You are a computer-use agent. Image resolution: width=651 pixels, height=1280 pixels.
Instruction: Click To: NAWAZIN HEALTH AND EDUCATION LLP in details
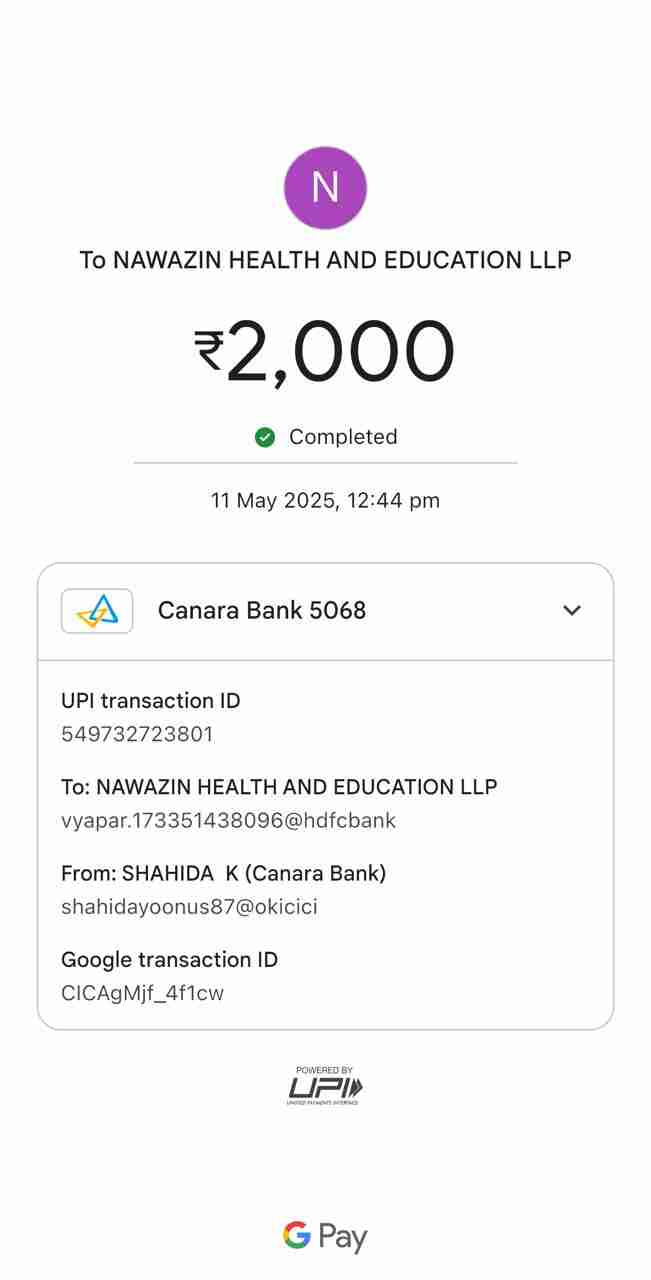pos(279,787)
